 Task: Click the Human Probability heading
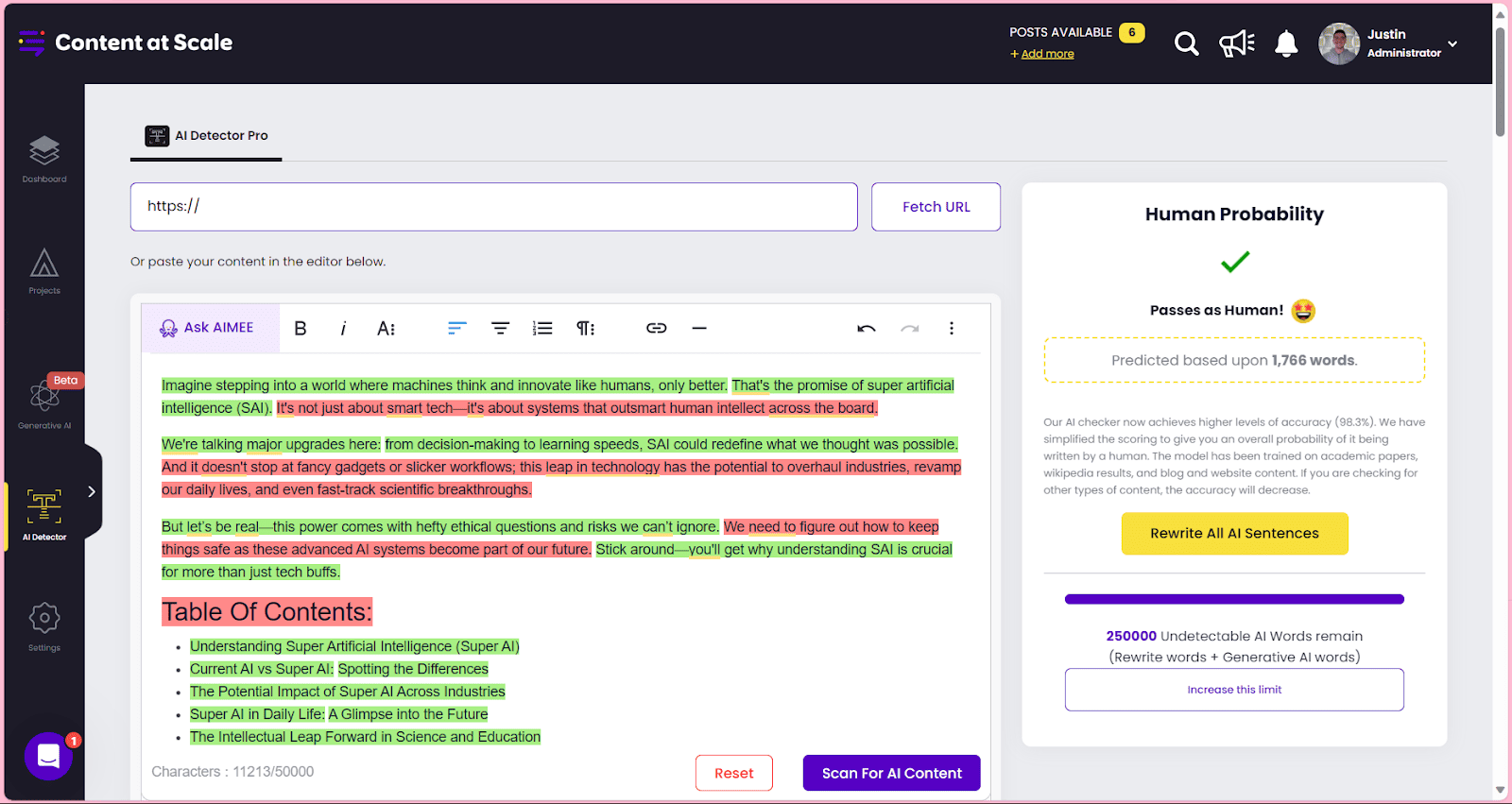click(1234, 214)
